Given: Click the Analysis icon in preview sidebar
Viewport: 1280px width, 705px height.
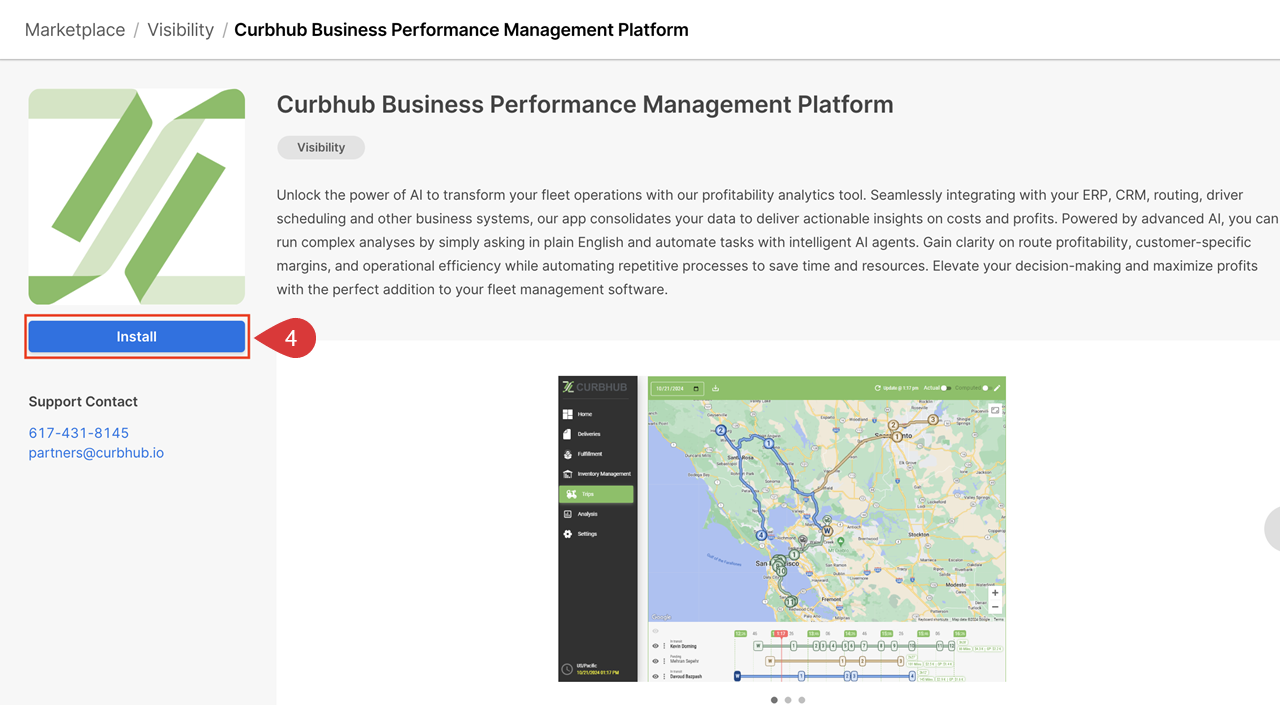Looking at the screenshot, I should pyautogui.click(x=568, y=514).
